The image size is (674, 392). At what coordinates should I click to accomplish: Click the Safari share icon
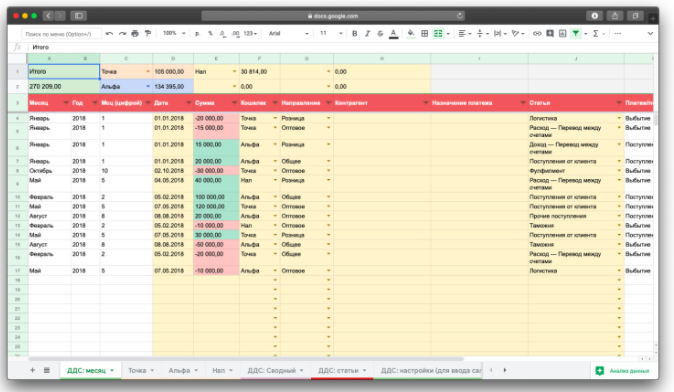(x=615, y=16)
